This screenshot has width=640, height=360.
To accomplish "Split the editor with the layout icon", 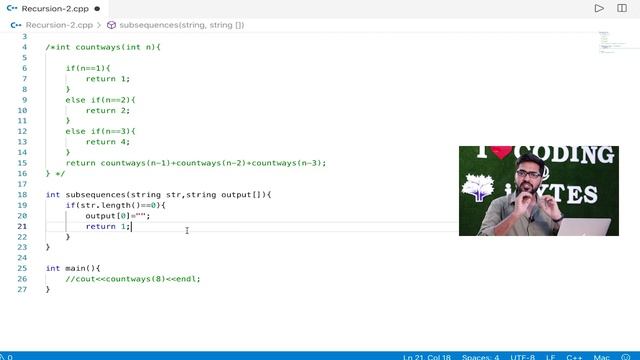I will click(x=622, y=8).
